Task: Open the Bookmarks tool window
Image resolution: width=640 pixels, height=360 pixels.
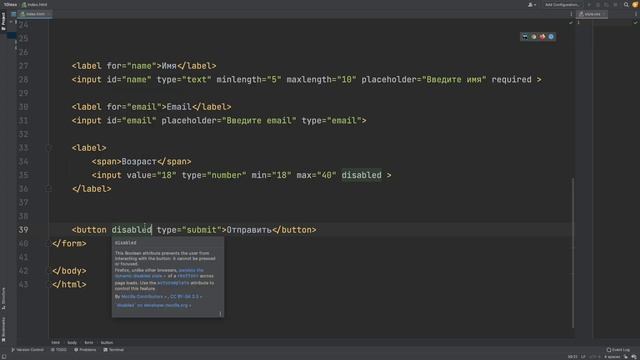Action: (3, 329)
